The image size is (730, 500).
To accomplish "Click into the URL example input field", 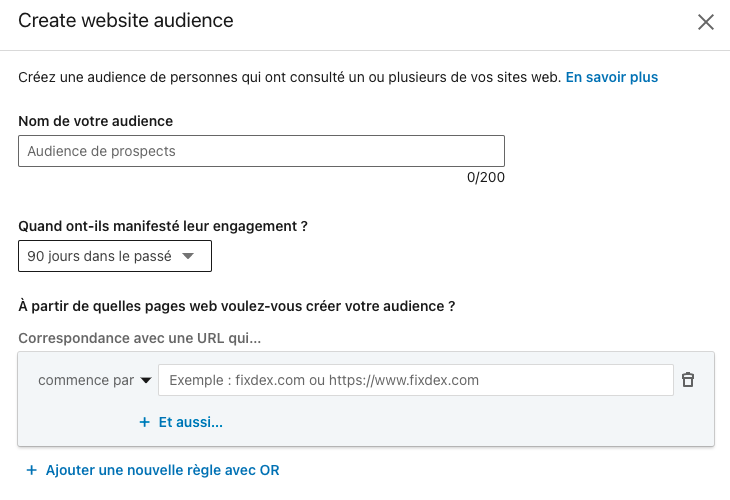I will coord(415,380).
